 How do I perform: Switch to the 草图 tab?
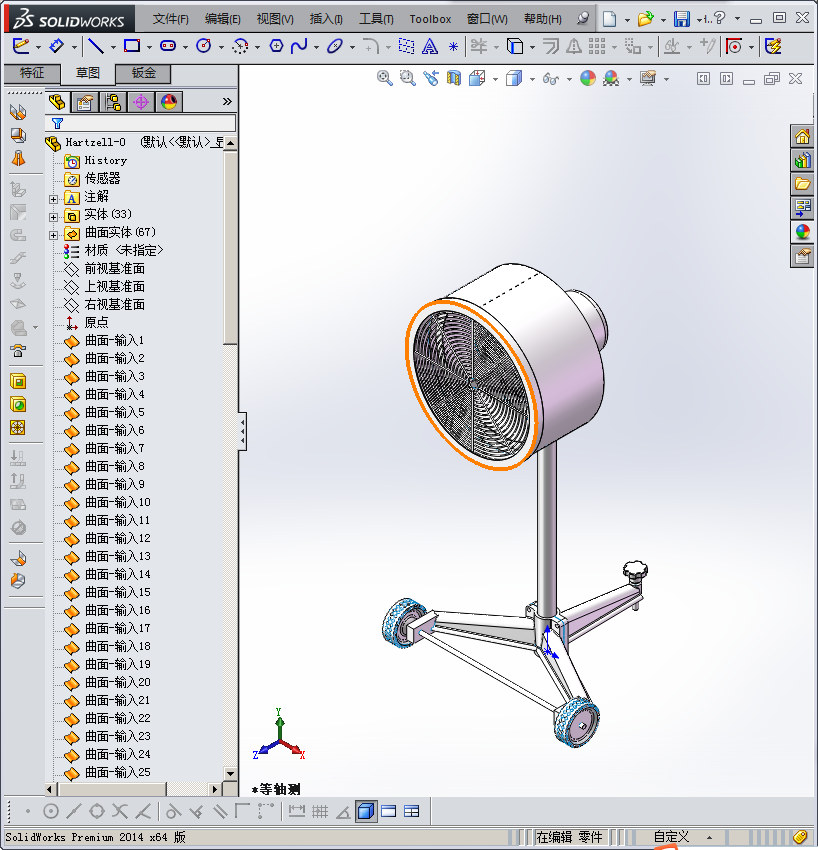88,73
